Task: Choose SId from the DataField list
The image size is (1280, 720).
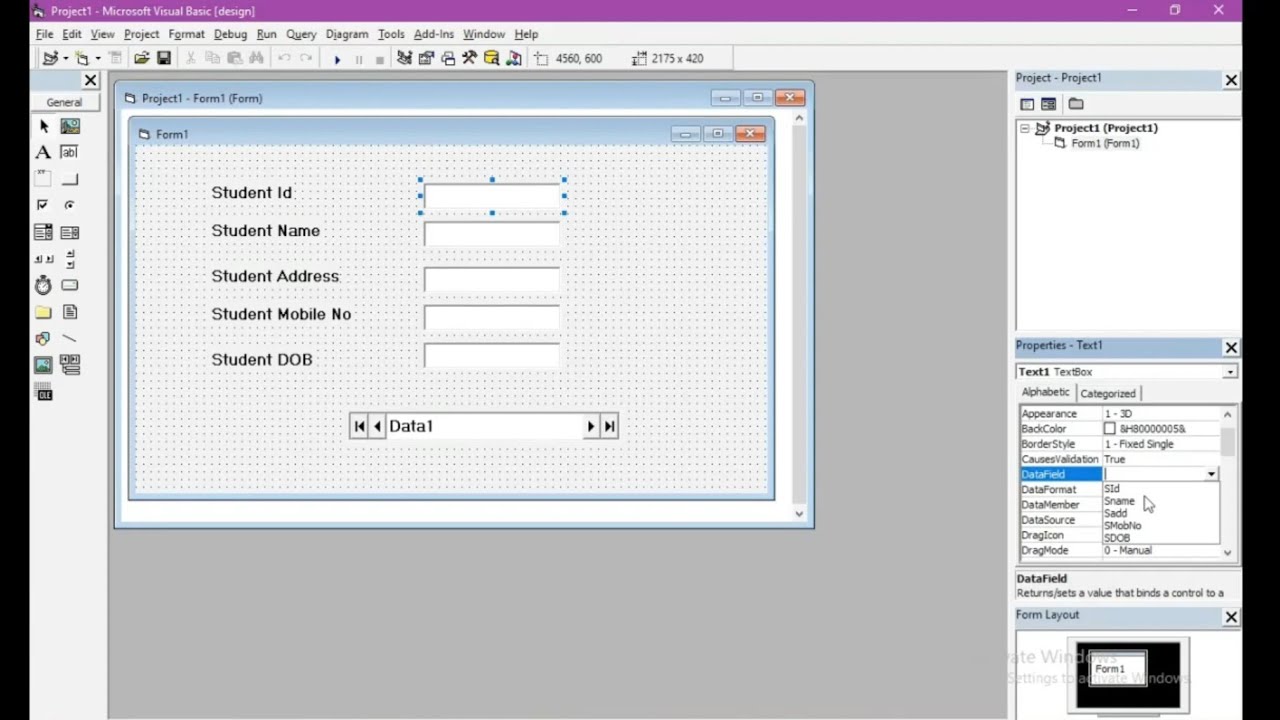Action: 1112,489
